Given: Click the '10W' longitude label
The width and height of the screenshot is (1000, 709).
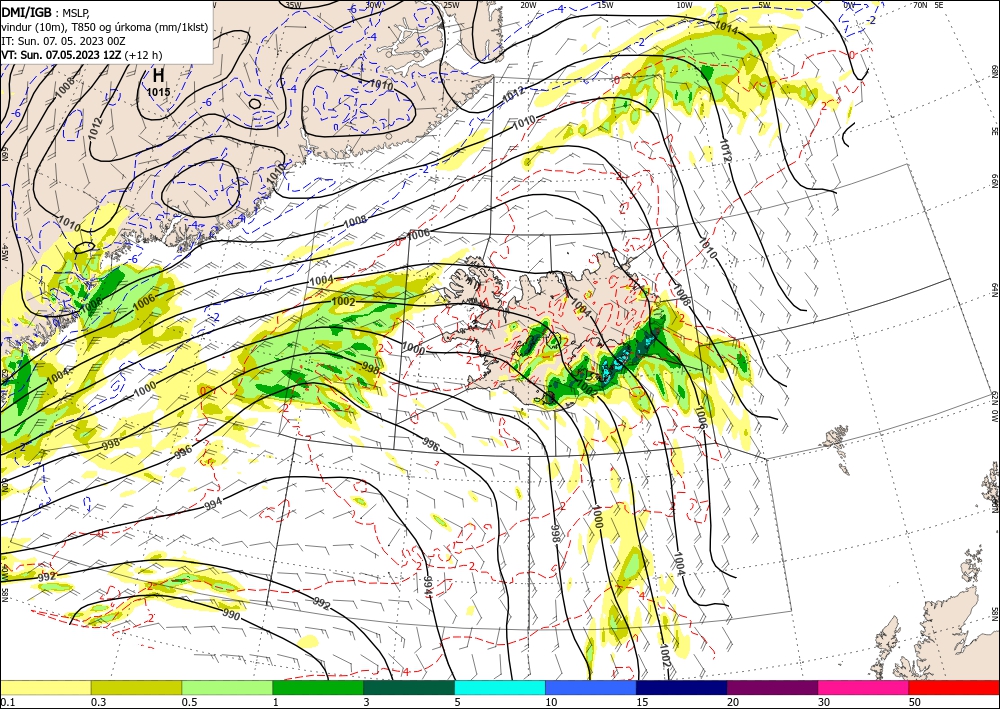Looking at the screenshot, I should point(684,4).
